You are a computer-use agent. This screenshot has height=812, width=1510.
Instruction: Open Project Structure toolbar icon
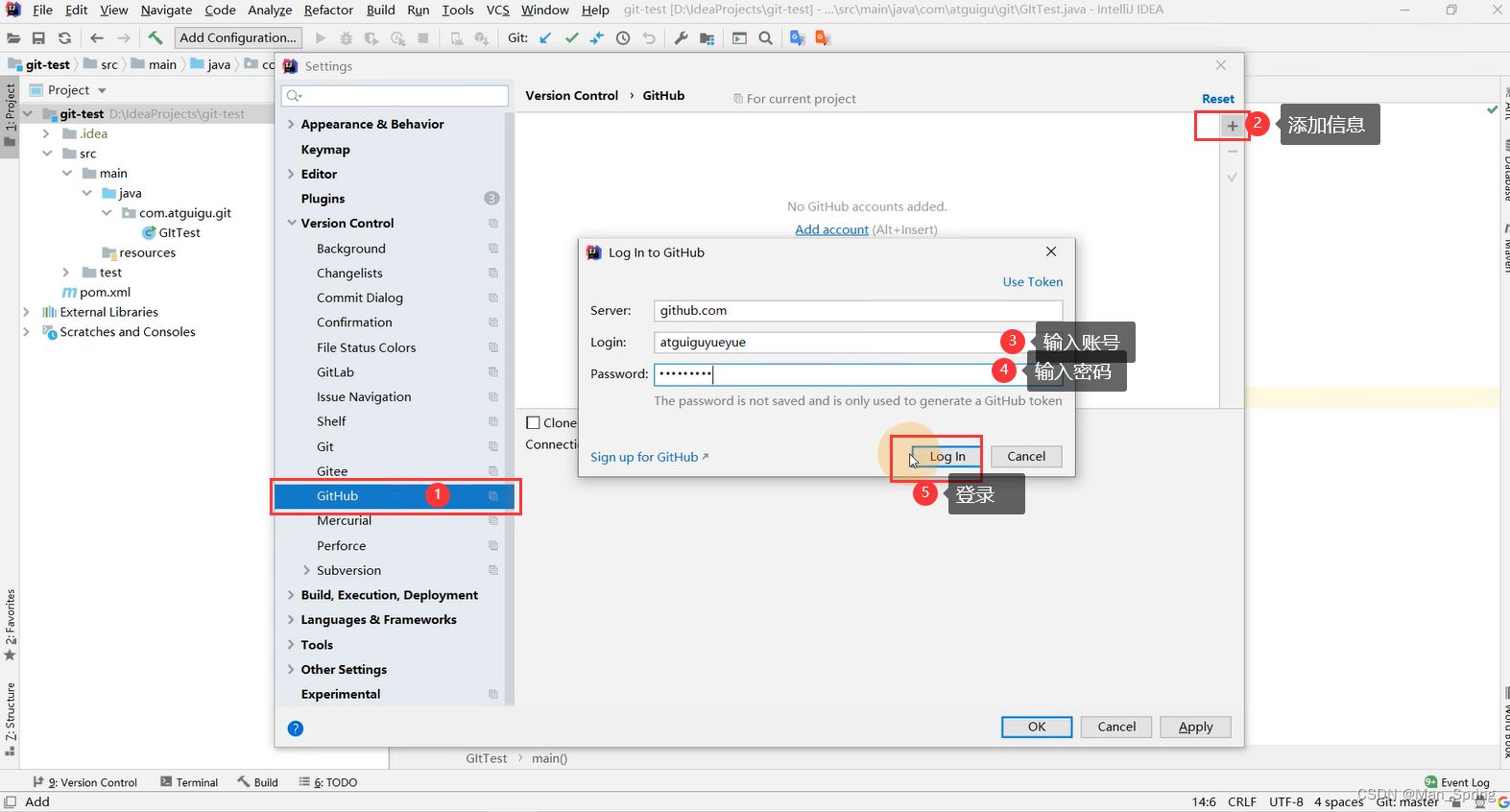click(707, 38)
